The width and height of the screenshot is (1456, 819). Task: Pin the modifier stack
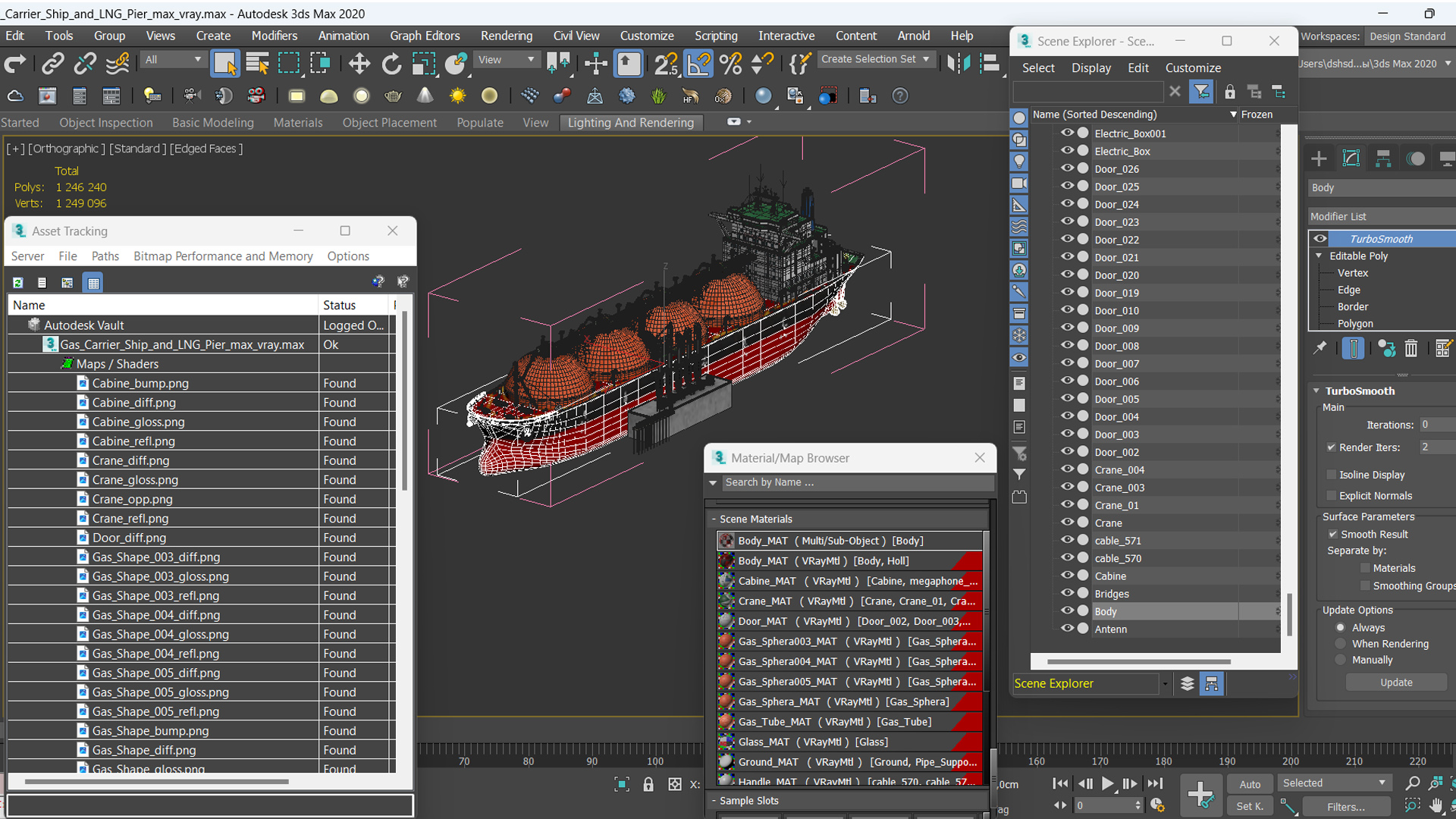[x=1320, y=348]
